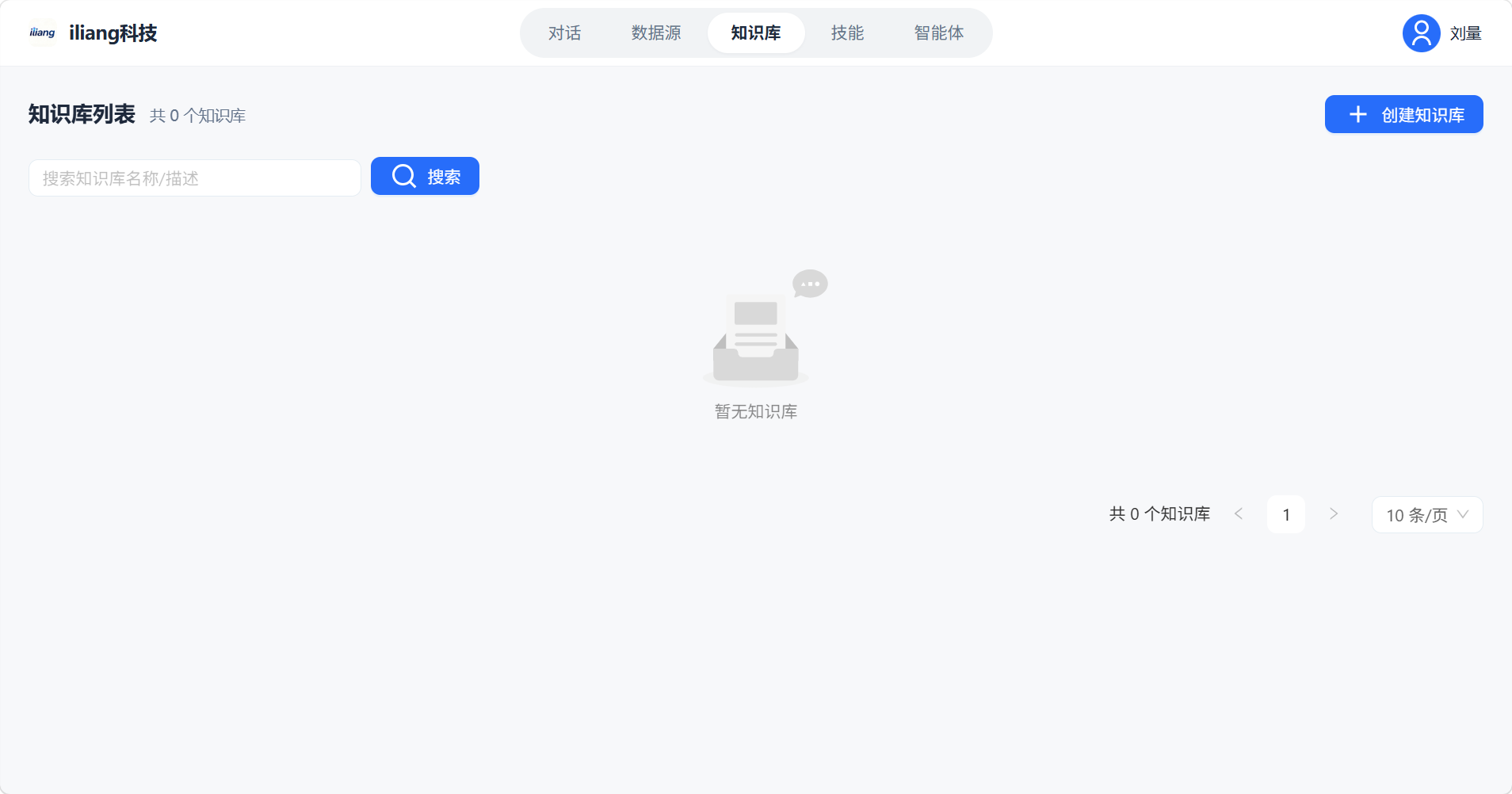The height and width of the screenshot is (794, 1512).
Task: Click the magnifier icon in search button
Action: (x=404, y=176)
